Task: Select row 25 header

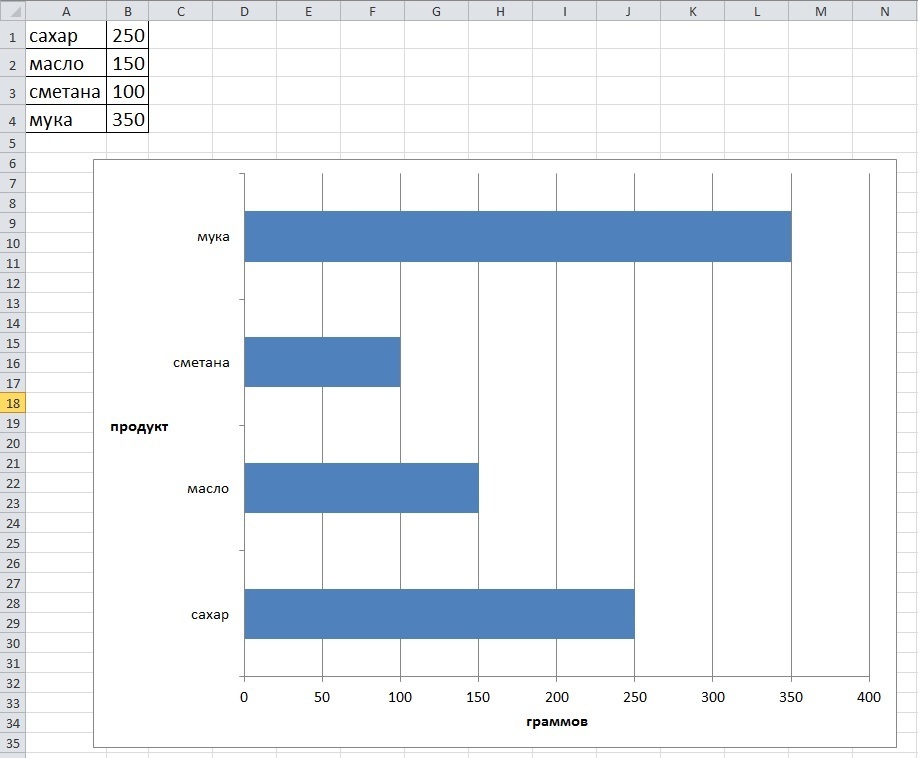Action: 12,543
